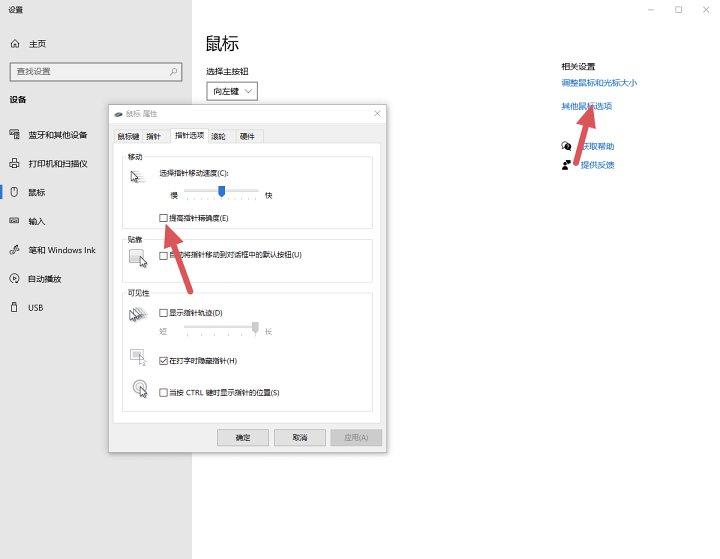This screenshot has height=559, width=720.
Task: Click the USB icon in the sidebar
Action: tap(14, 307)
